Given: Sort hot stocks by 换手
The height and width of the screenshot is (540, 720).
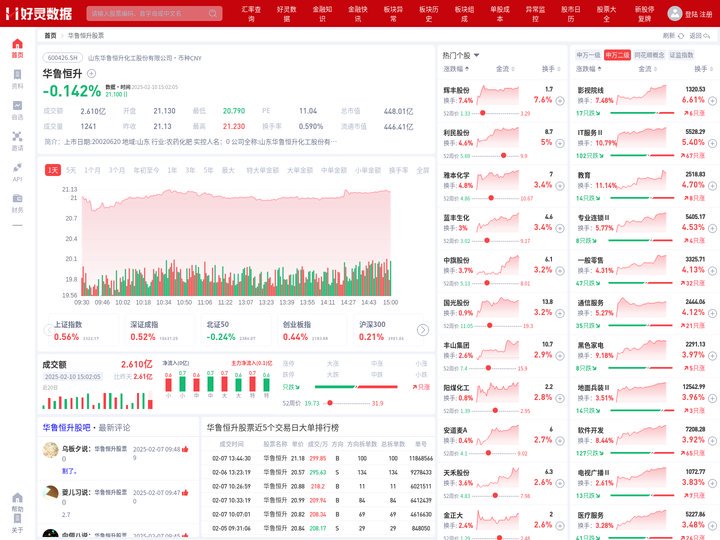Looking at the screenshot, I should coord(551,69).
